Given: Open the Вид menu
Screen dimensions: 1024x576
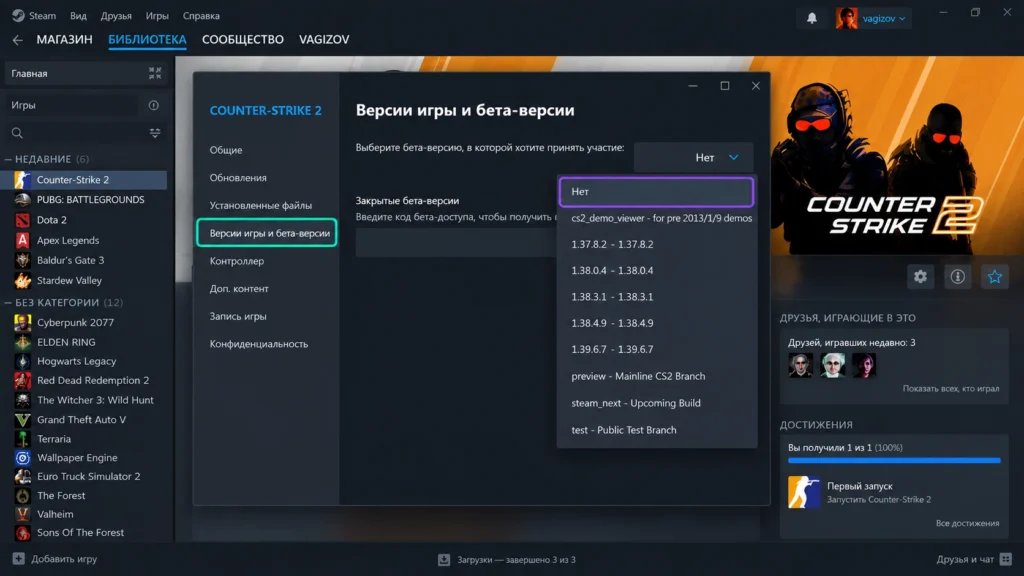Looking at the screenshot, I should click(x=78, y=16).
